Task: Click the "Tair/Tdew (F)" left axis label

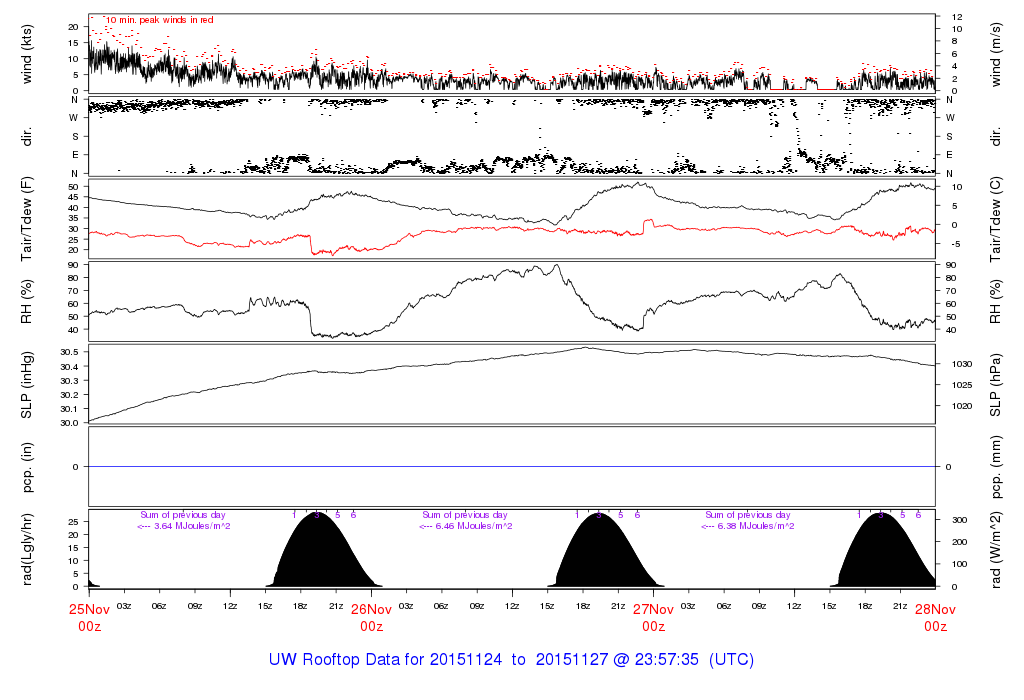Action: coord(28,217)
